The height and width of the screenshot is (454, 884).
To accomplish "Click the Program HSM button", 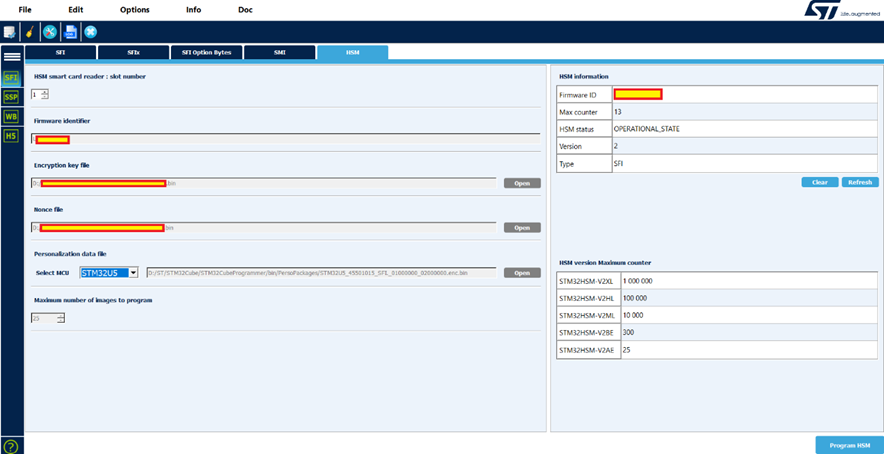I will coord(849,445).
